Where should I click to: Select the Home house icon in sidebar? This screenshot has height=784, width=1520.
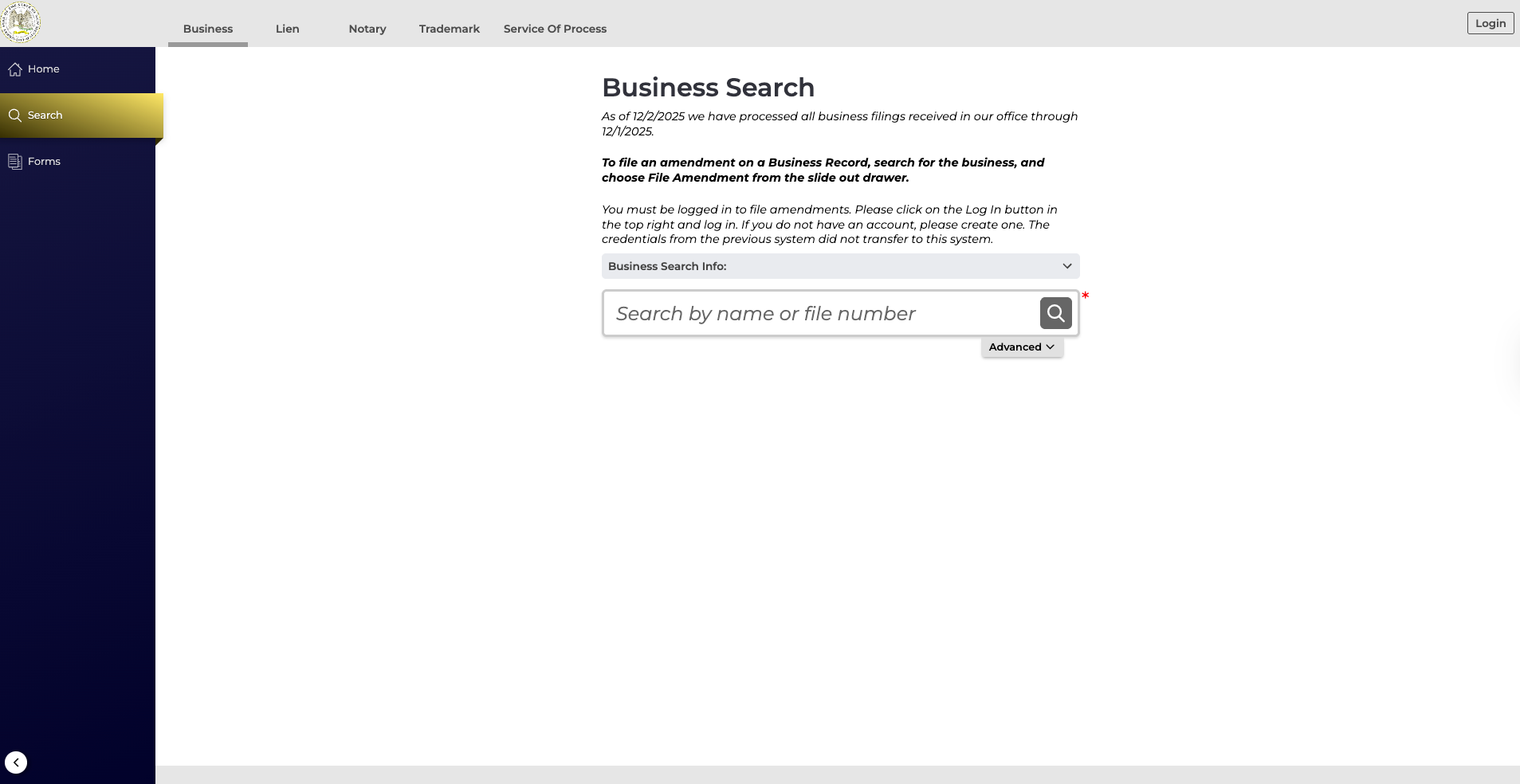[15, 69]
